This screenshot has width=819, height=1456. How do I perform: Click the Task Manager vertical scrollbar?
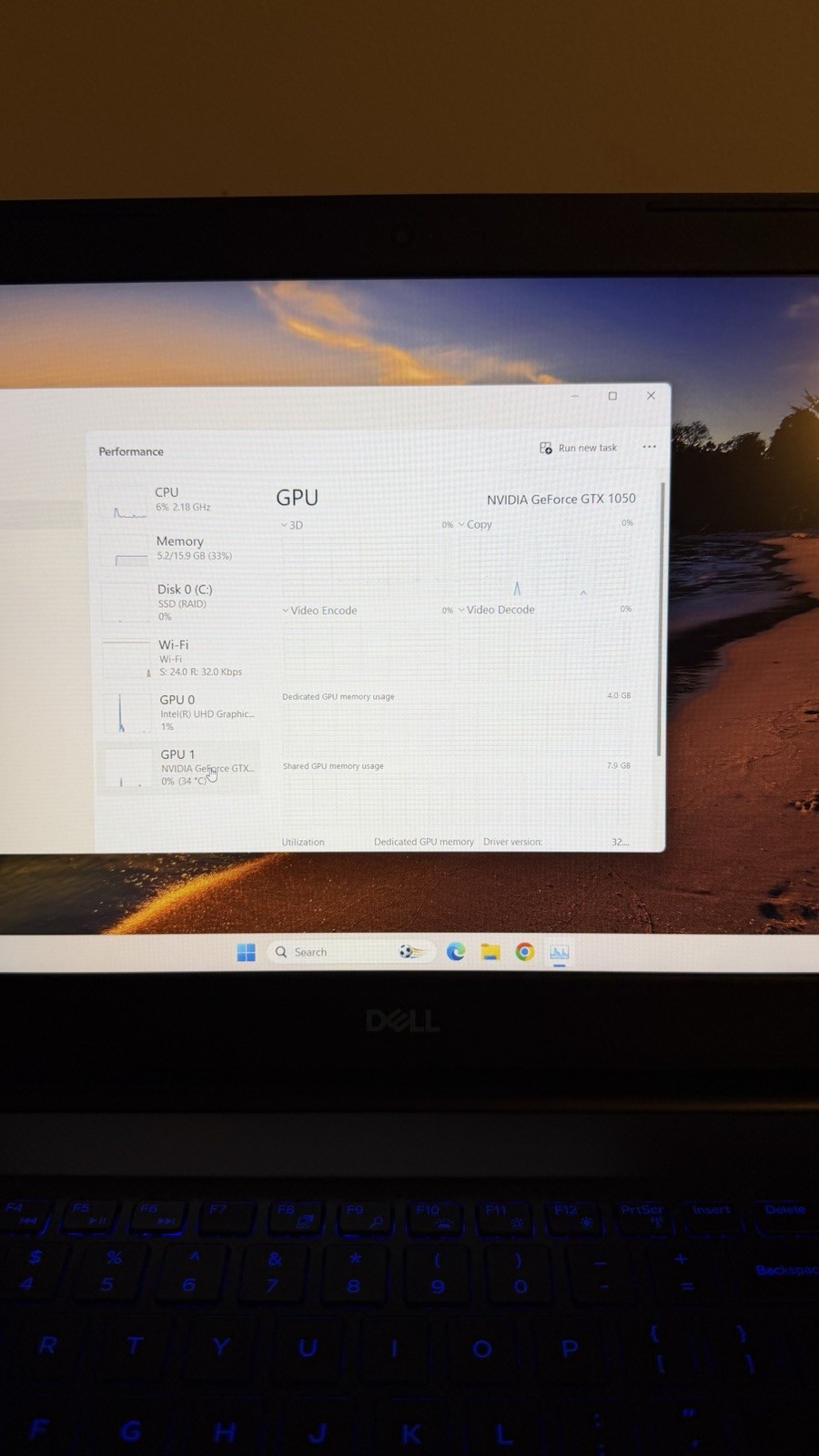point(662,619)
